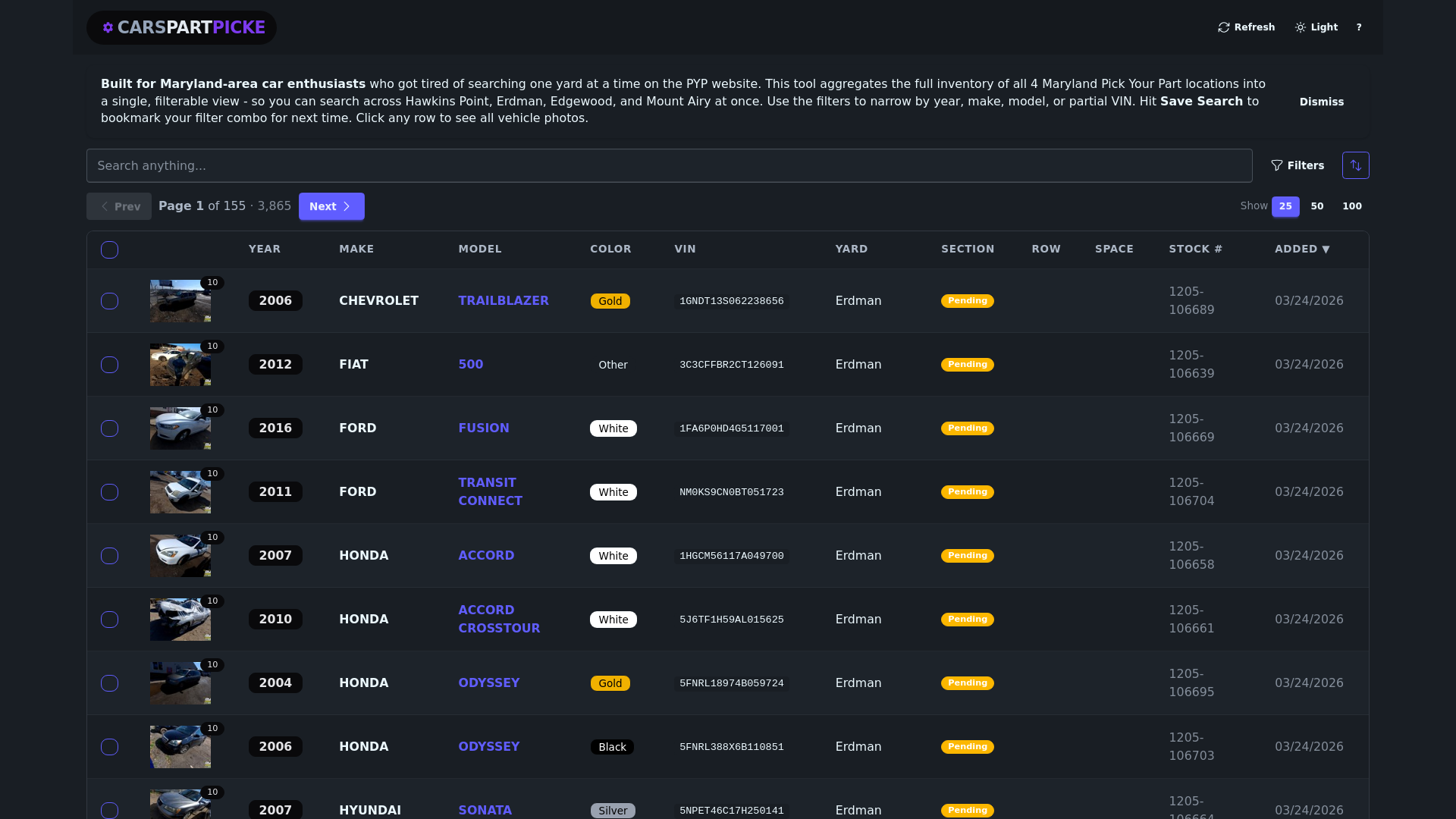The height and width of the screenshot is (819, 1456).
Task: Sort by the SECTION column header
Action: pos(968,249)
